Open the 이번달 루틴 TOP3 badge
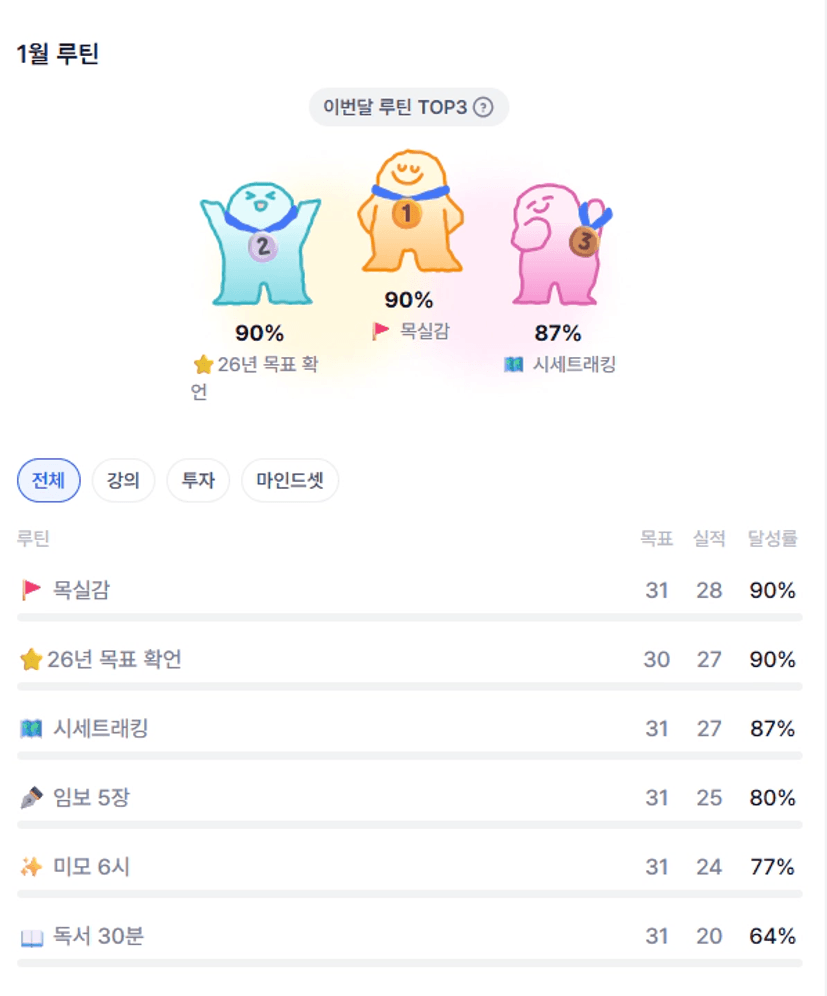Viewport: 827px width, 996px height. [396, 107]
